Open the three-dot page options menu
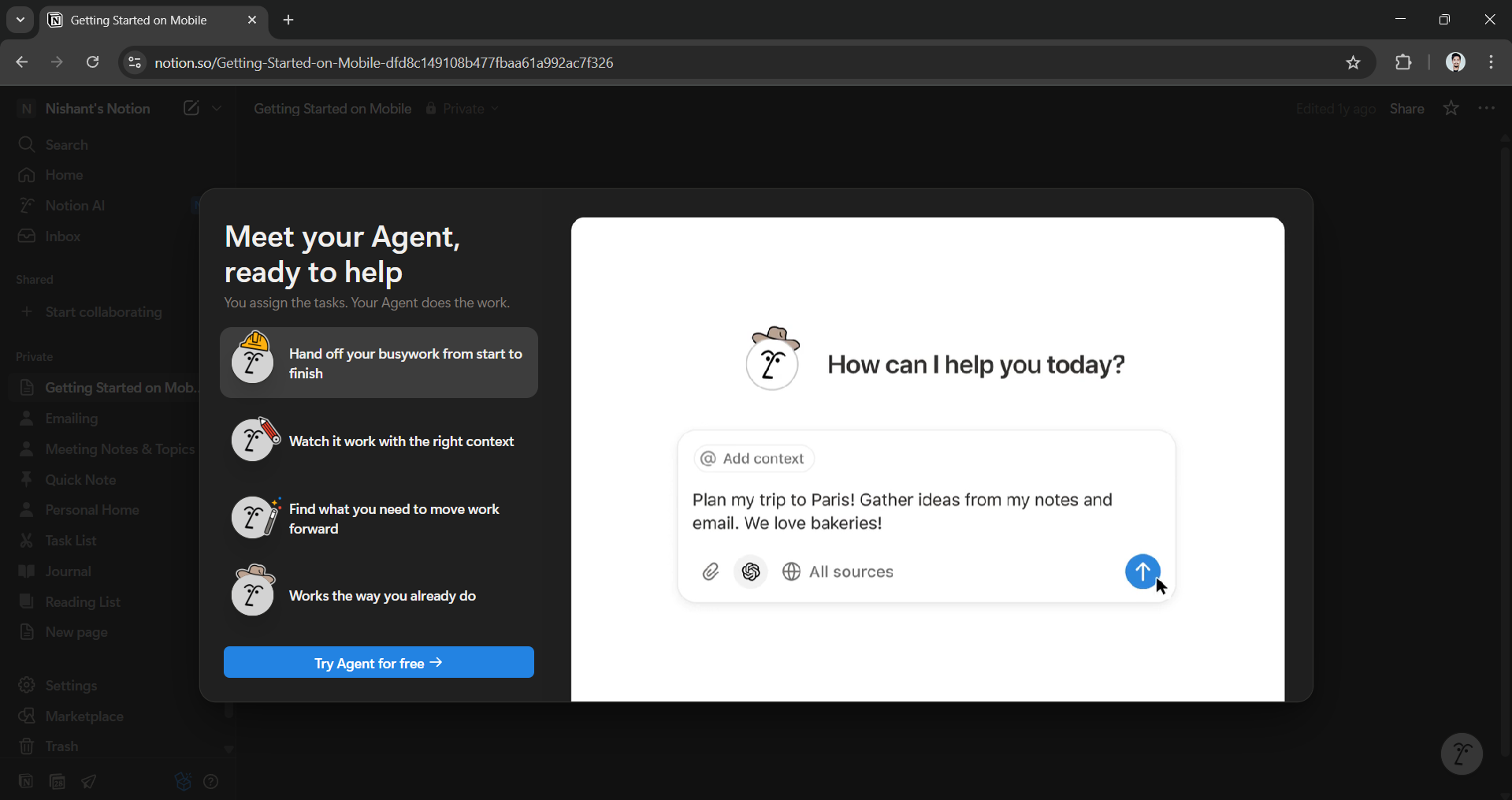This screenshot has width=1512, height=800. point(1488,109)
